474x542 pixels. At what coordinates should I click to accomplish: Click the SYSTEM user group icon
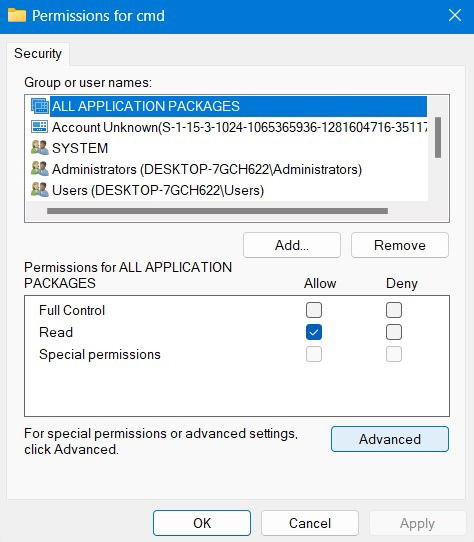[39, 148]
